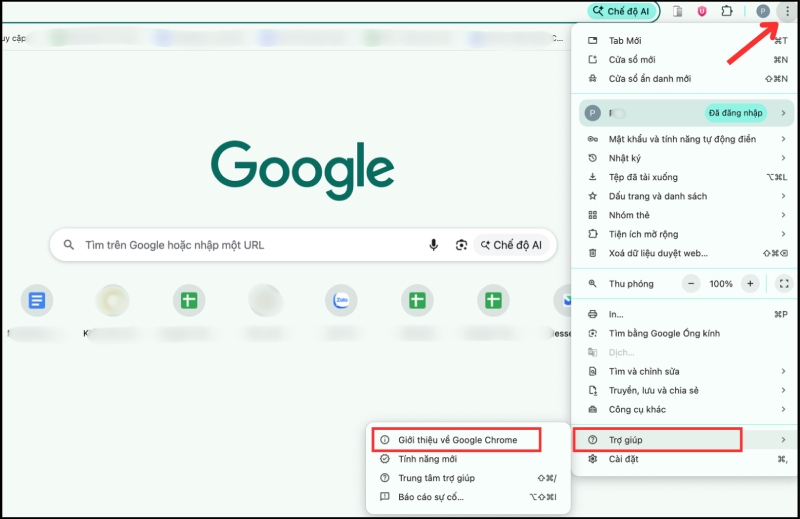The image size is (800, 519).
Task: Decrease zoom with the minus button
Action: pyautogui.click(x=691, y=284)
